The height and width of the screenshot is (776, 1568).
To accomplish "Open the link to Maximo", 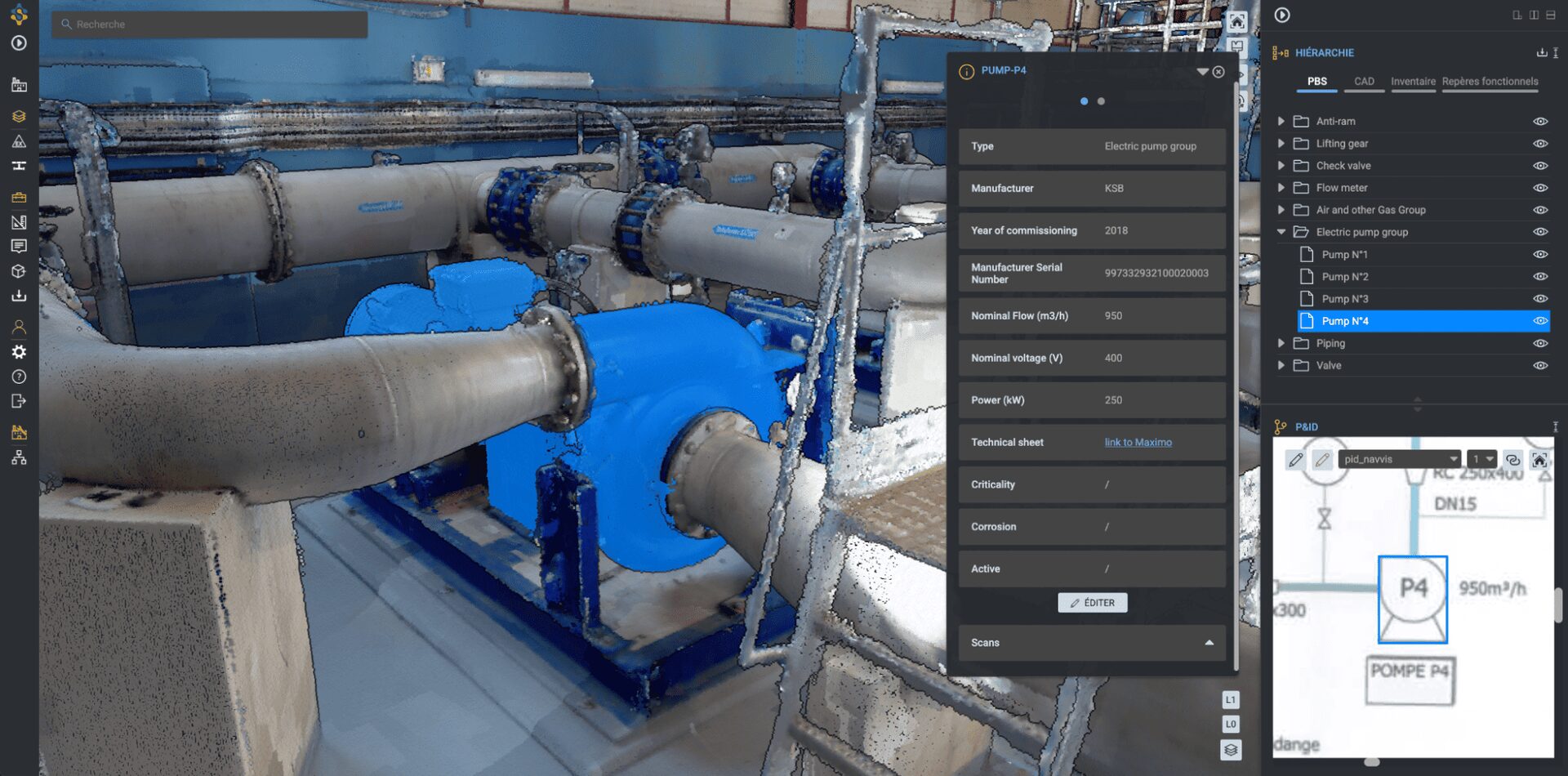I will [x=1138, y=443].
